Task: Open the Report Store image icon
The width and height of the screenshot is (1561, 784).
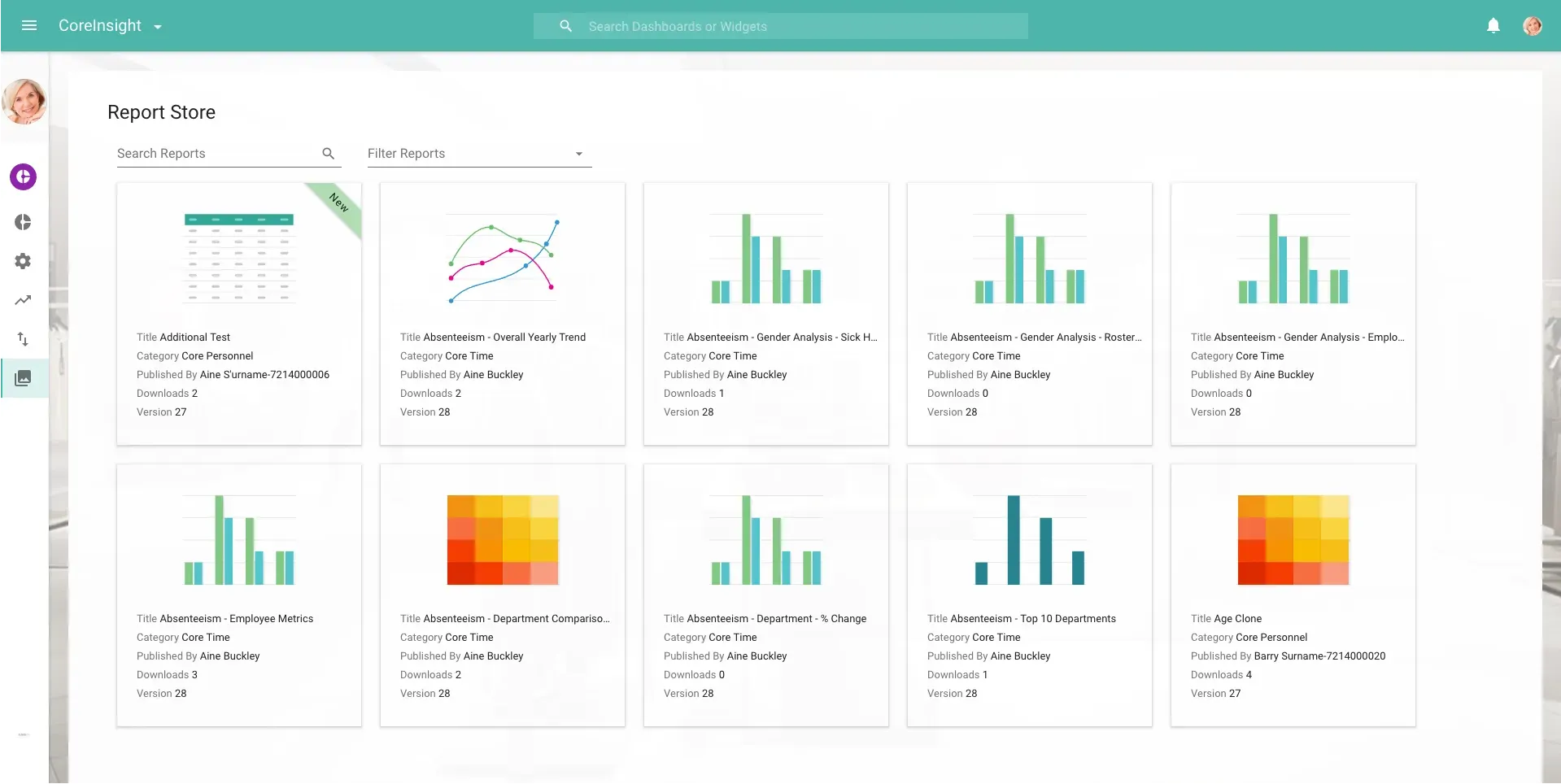Action: click(23, 377)
